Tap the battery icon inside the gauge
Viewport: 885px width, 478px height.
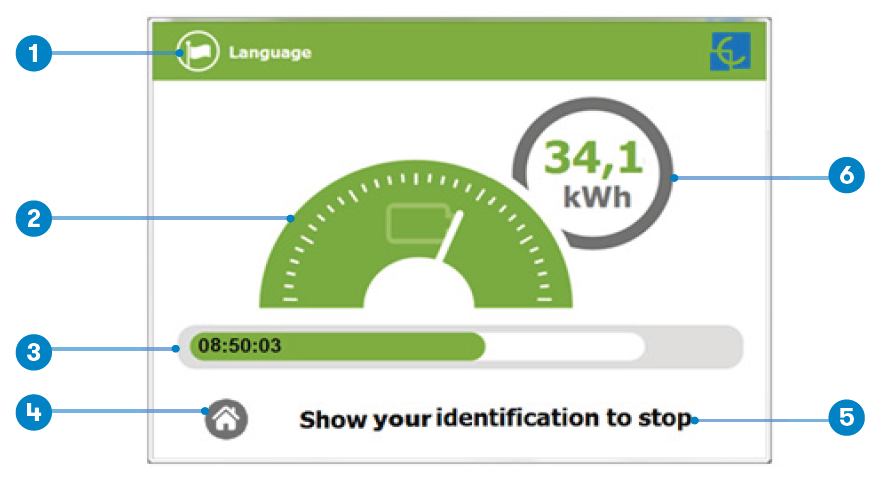[x=413, y=224]
